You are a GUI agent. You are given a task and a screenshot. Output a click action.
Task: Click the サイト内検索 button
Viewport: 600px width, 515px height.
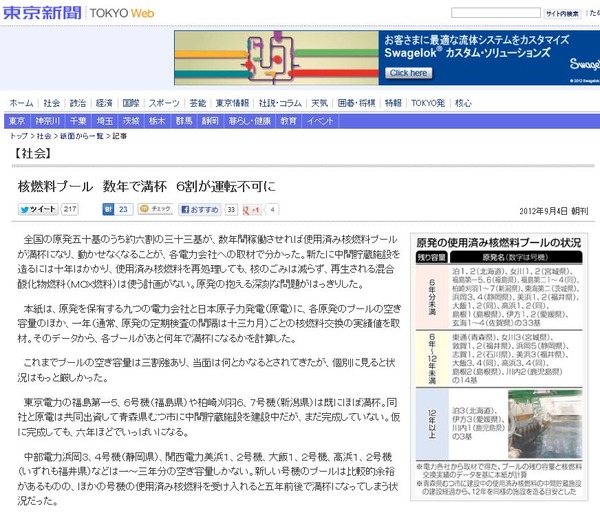click(x=562, y=13)
